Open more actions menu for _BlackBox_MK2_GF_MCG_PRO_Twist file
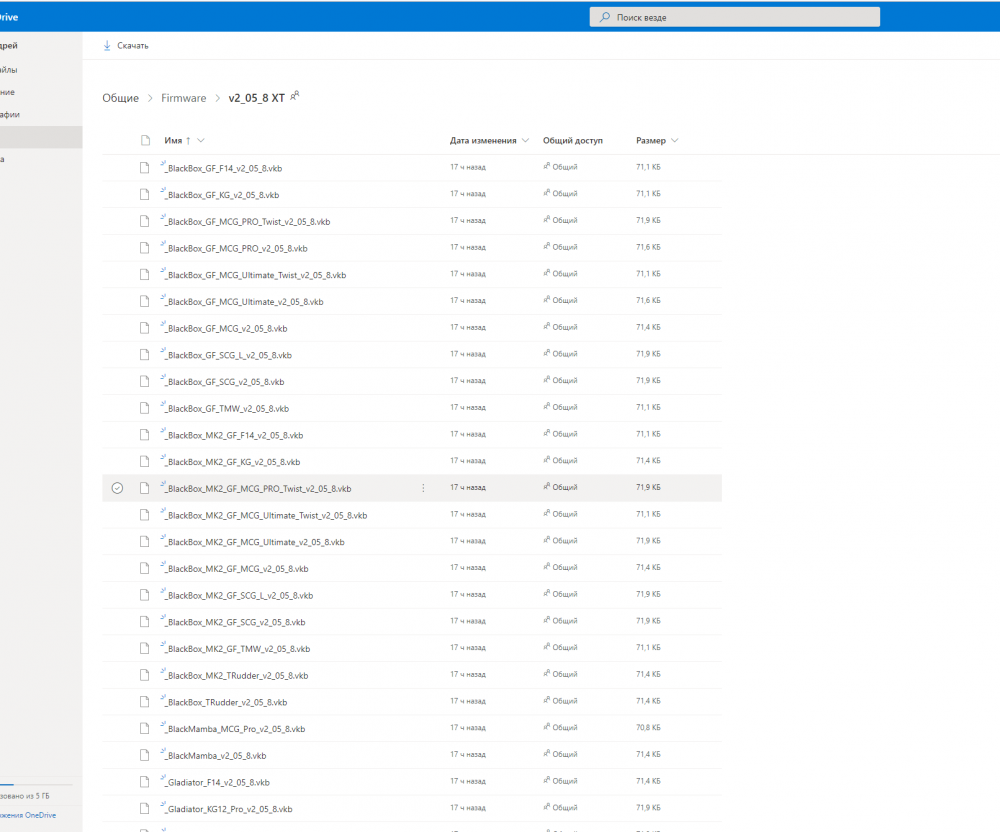The image size is (1000, 832). [x=423, y=488]
